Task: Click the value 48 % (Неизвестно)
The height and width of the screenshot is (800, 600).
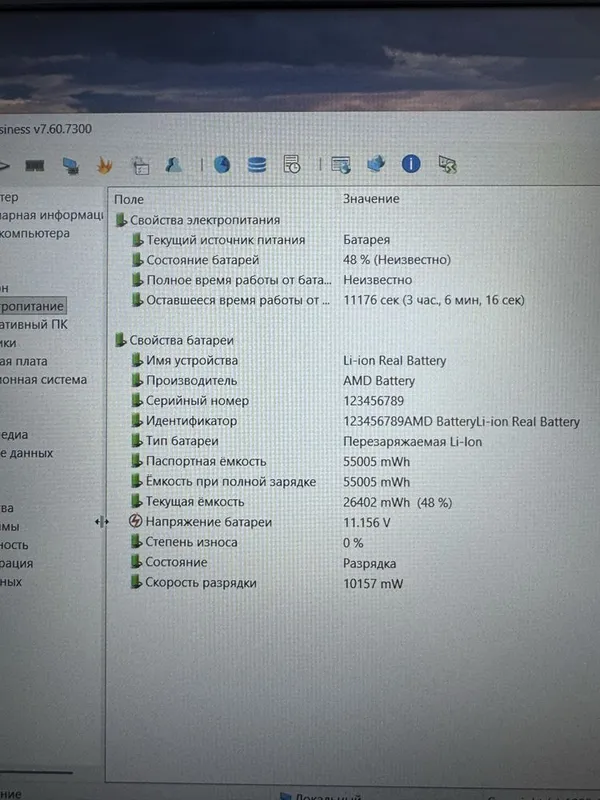Action: (397, 260)
